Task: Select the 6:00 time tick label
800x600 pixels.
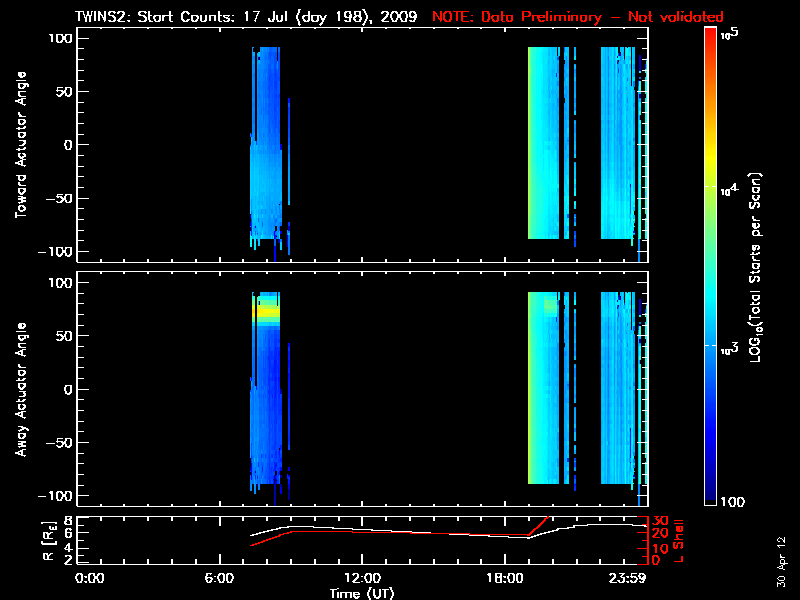Action: [x=225, y=579]
